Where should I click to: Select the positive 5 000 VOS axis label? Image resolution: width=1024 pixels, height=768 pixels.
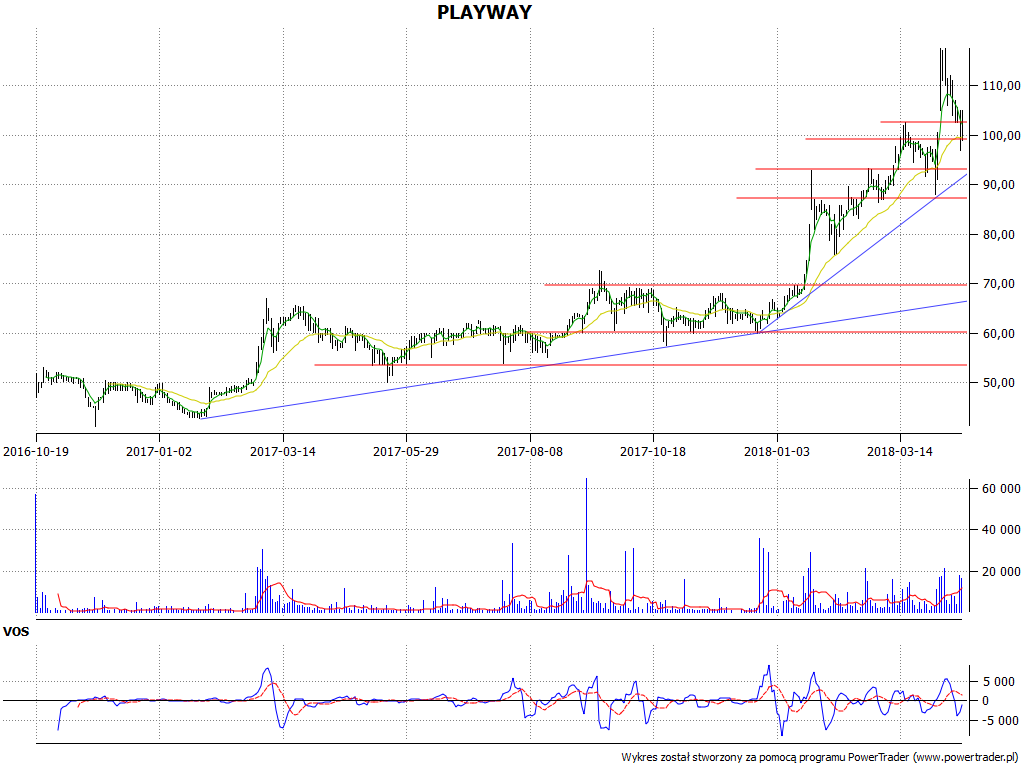(x=1000, y=682)
